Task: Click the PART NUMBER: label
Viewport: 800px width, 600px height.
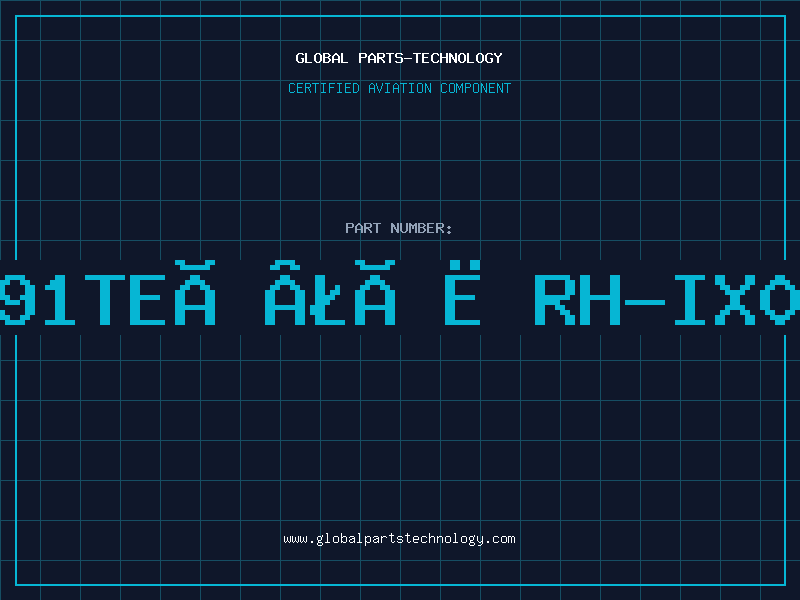Action: (x=398, y=228)
